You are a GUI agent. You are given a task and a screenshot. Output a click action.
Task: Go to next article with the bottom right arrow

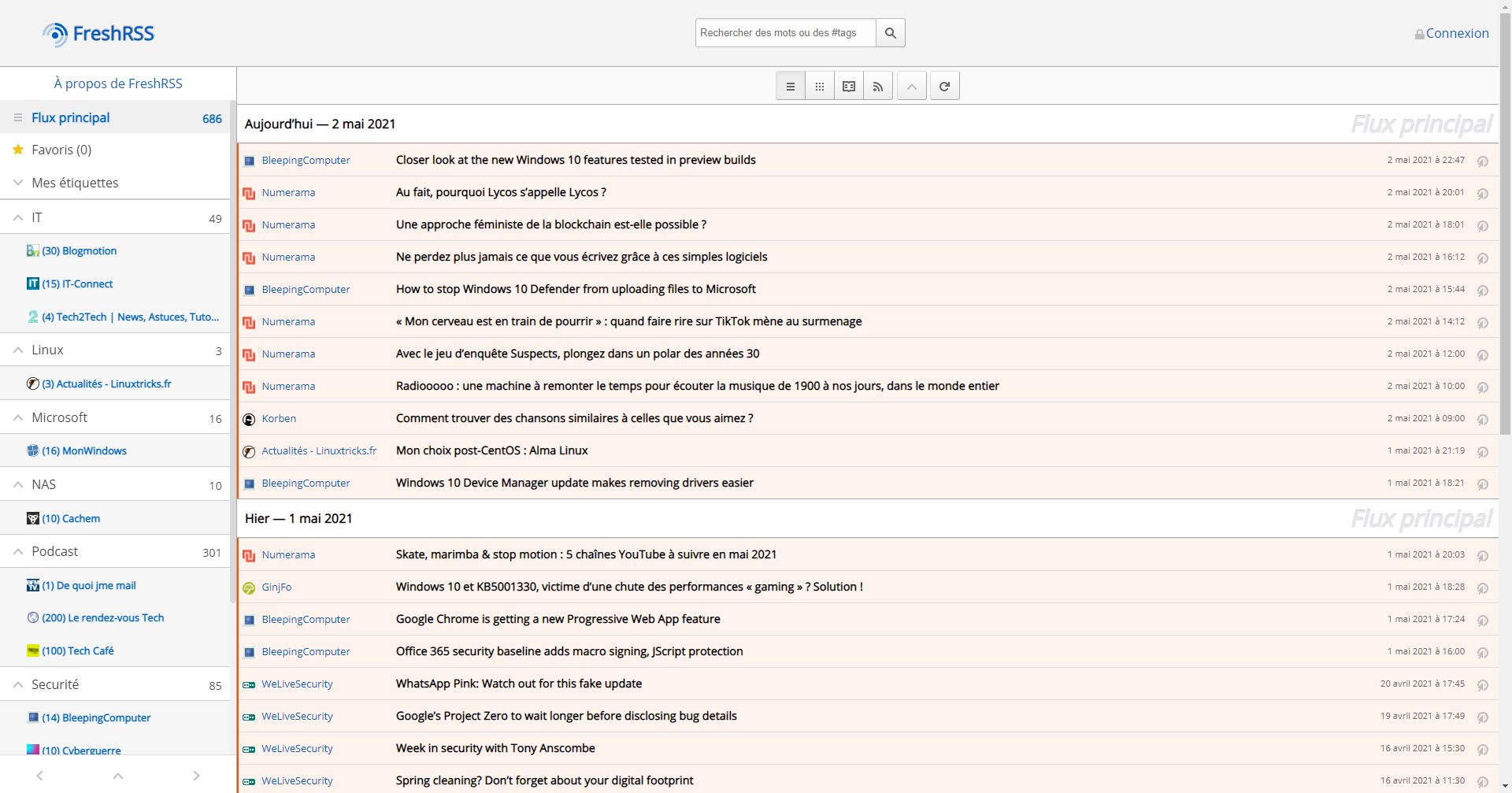coord(196,776)
